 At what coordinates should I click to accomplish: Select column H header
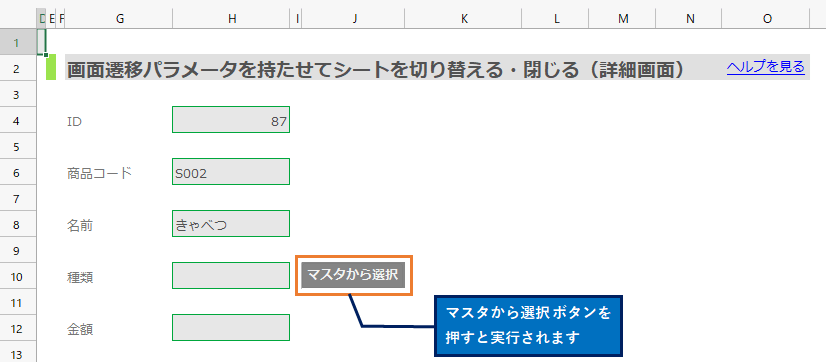point(232,18)
